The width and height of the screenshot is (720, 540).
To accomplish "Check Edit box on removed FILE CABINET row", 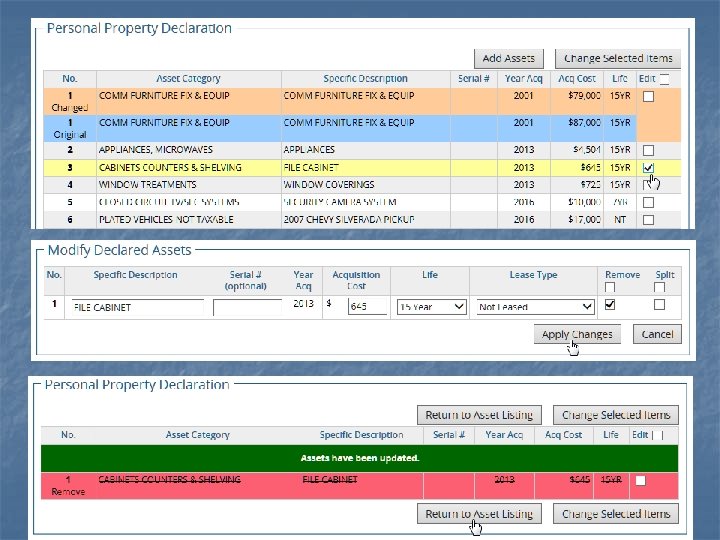I will (x=641, y=481).
